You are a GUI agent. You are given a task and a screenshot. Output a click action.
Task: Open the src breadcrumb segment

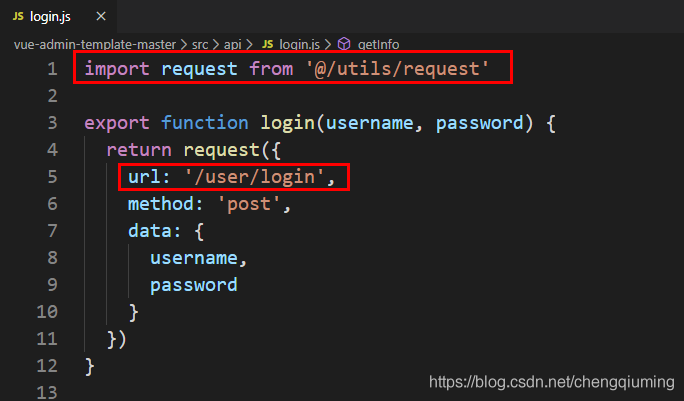click(x=200, y=45)
